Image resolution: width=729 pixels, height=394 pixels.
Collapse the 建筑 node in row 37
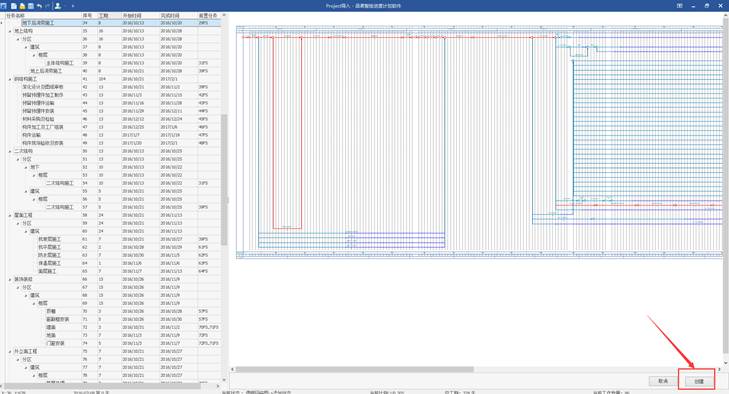26,47
